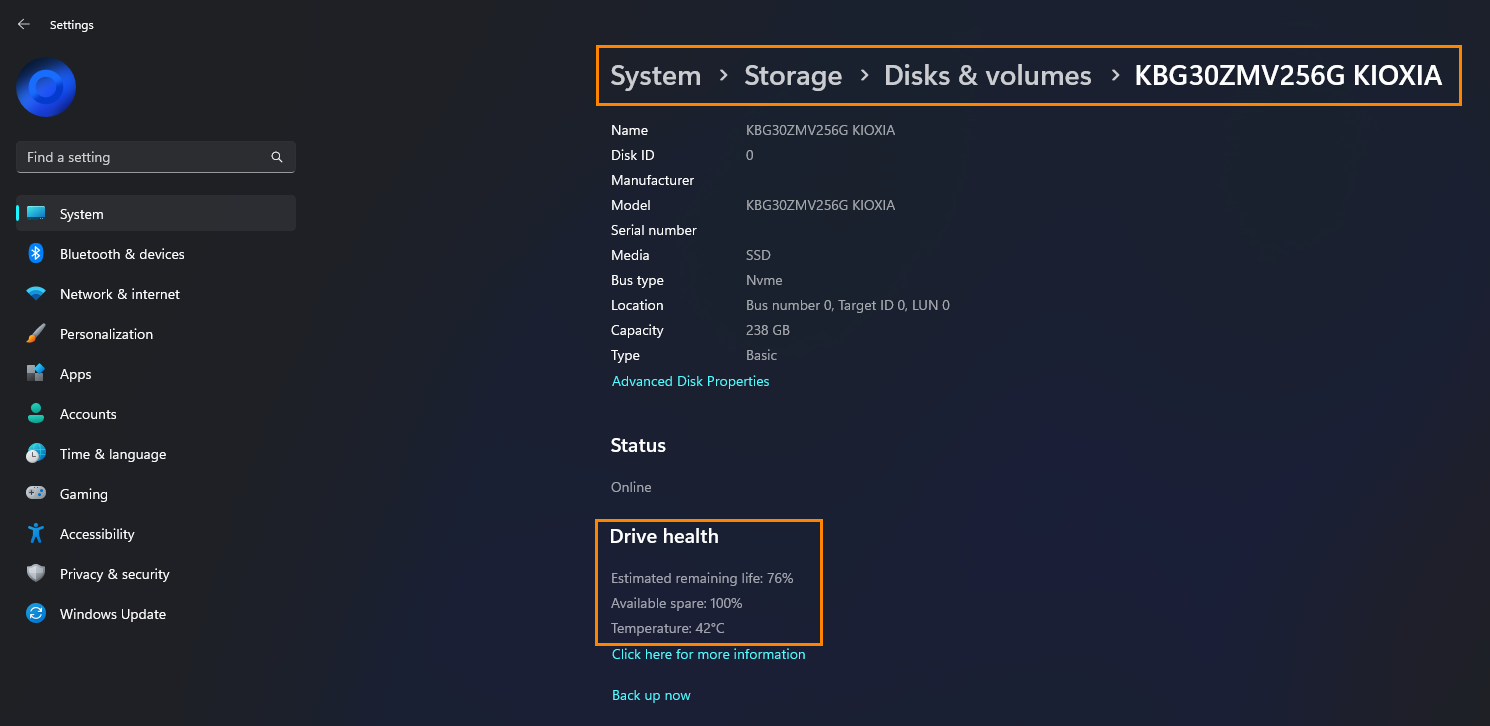Select System in the sidebar
Image resolution: width=1490 pixels, height=726 pixels.
pyautogui.click(x=156, y=214)
